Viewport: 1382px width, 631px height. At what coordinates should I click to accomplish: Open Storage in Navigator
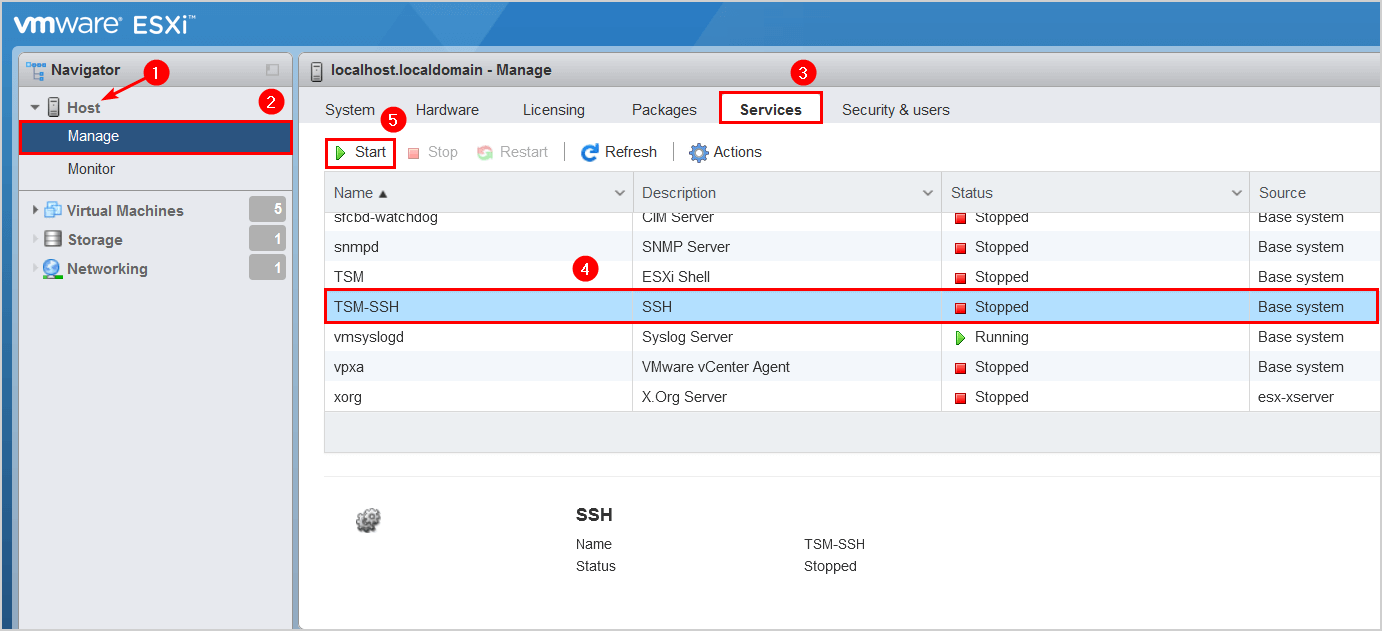coord(95,239)
